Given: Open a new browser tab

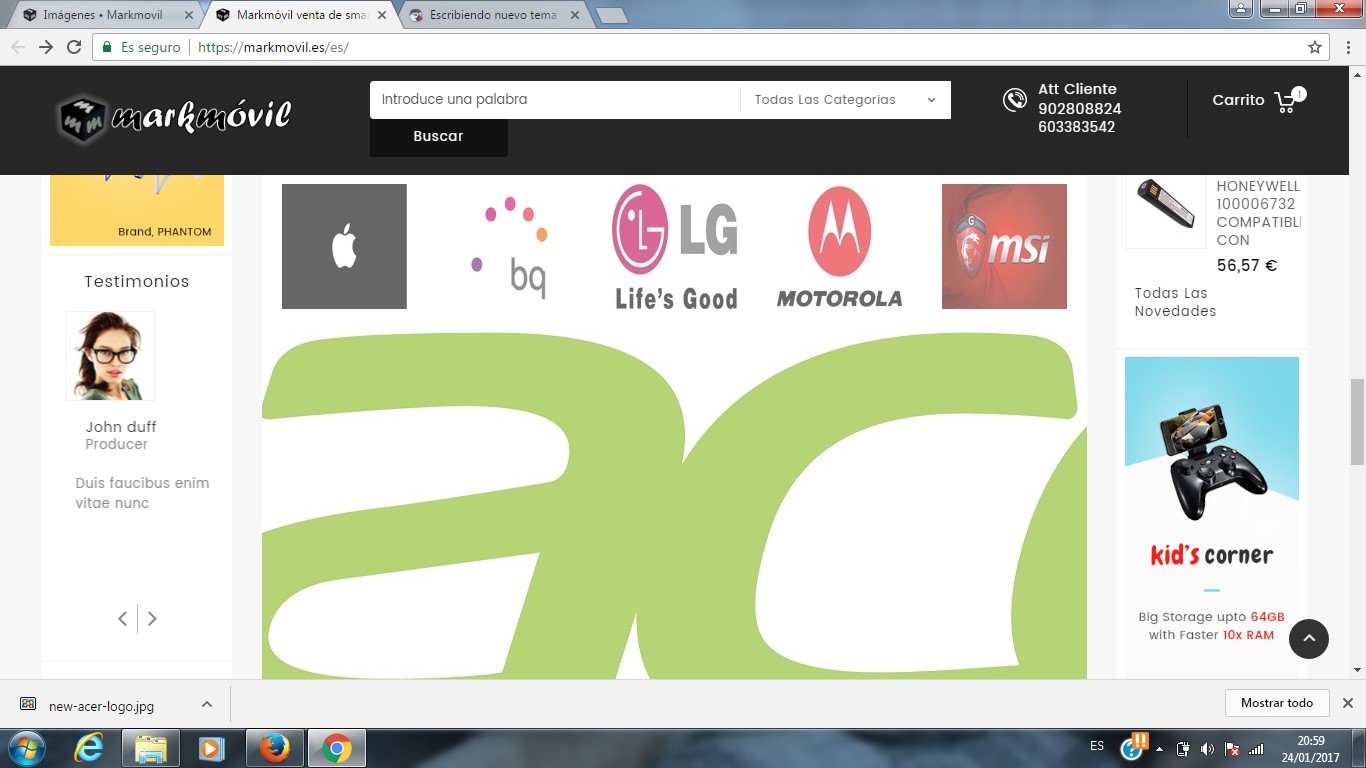Looking at the screenshot, I should coord(611,15).
